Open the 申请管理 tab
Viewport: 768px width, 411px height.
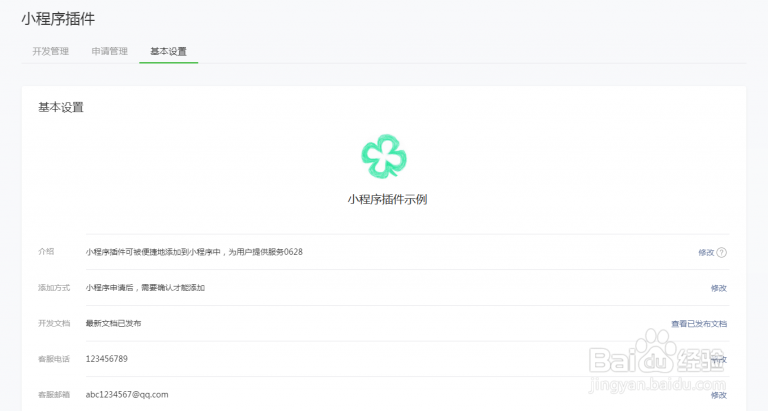tap(109, 51)
